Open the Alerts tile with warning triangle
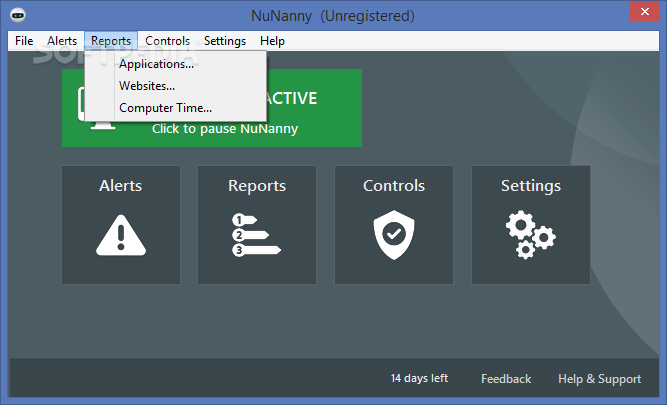The width and height of the screenshot is (667, 405). point(121,225)
